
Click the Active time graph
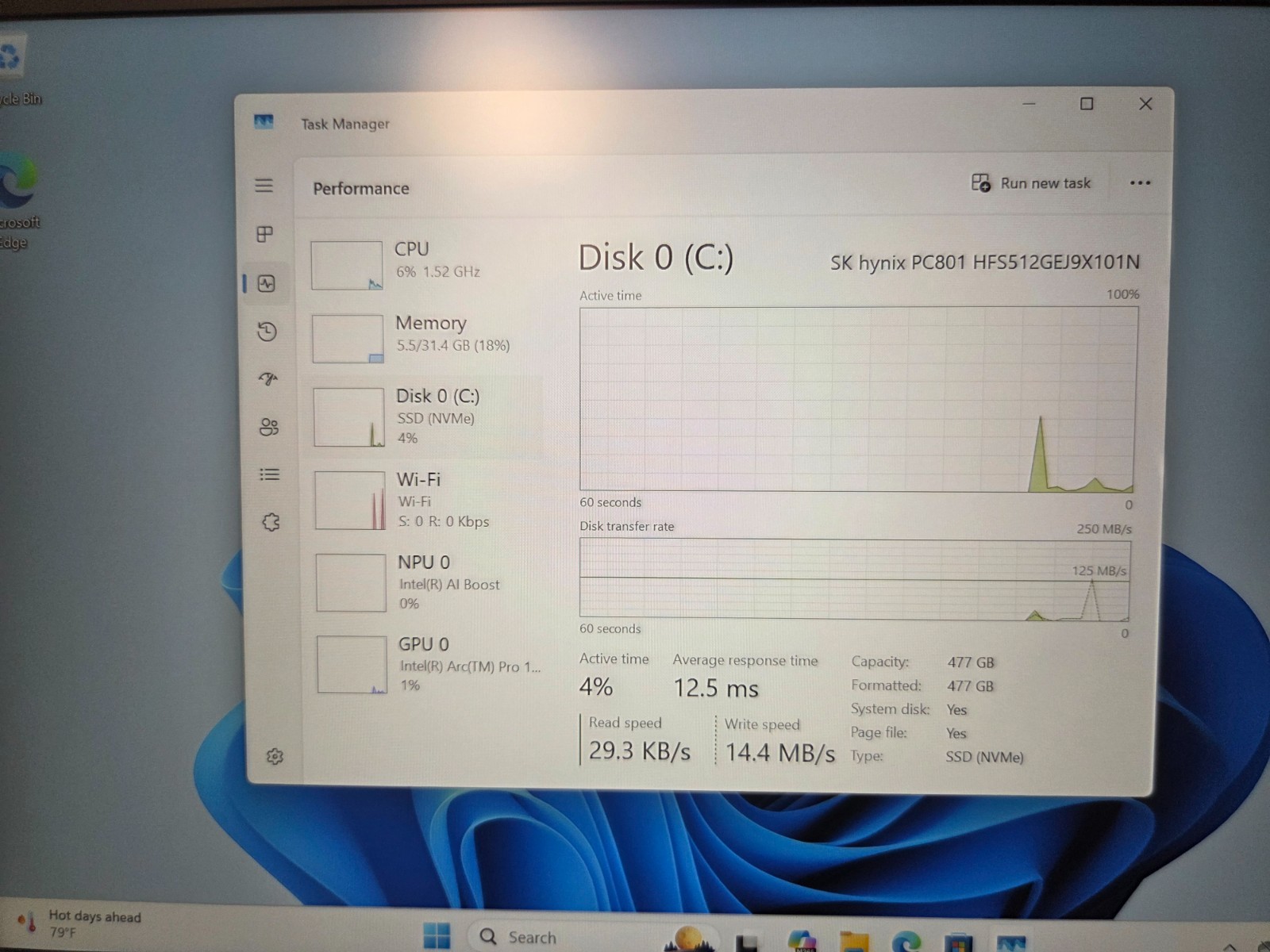click(858, 399)
